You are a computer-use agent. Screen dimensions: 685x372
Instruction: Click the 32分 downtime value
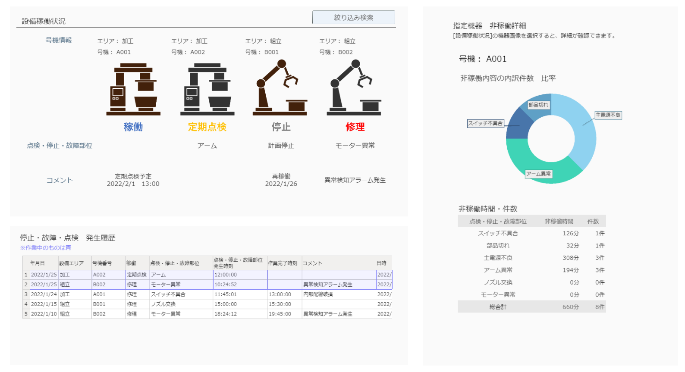point(573,246)
